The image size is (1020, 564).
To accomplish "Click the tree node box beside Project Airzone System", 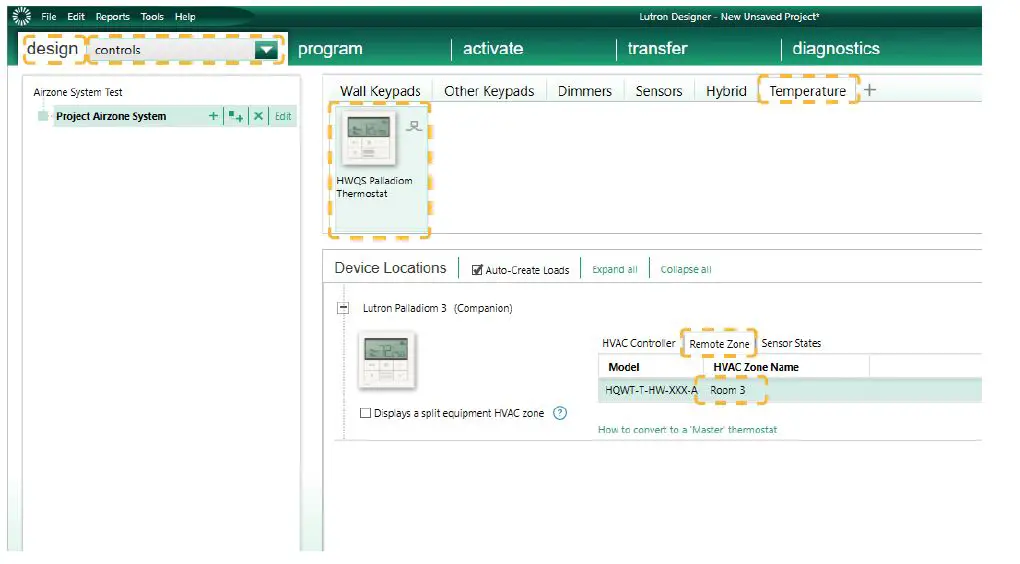I will coord(43,116).
